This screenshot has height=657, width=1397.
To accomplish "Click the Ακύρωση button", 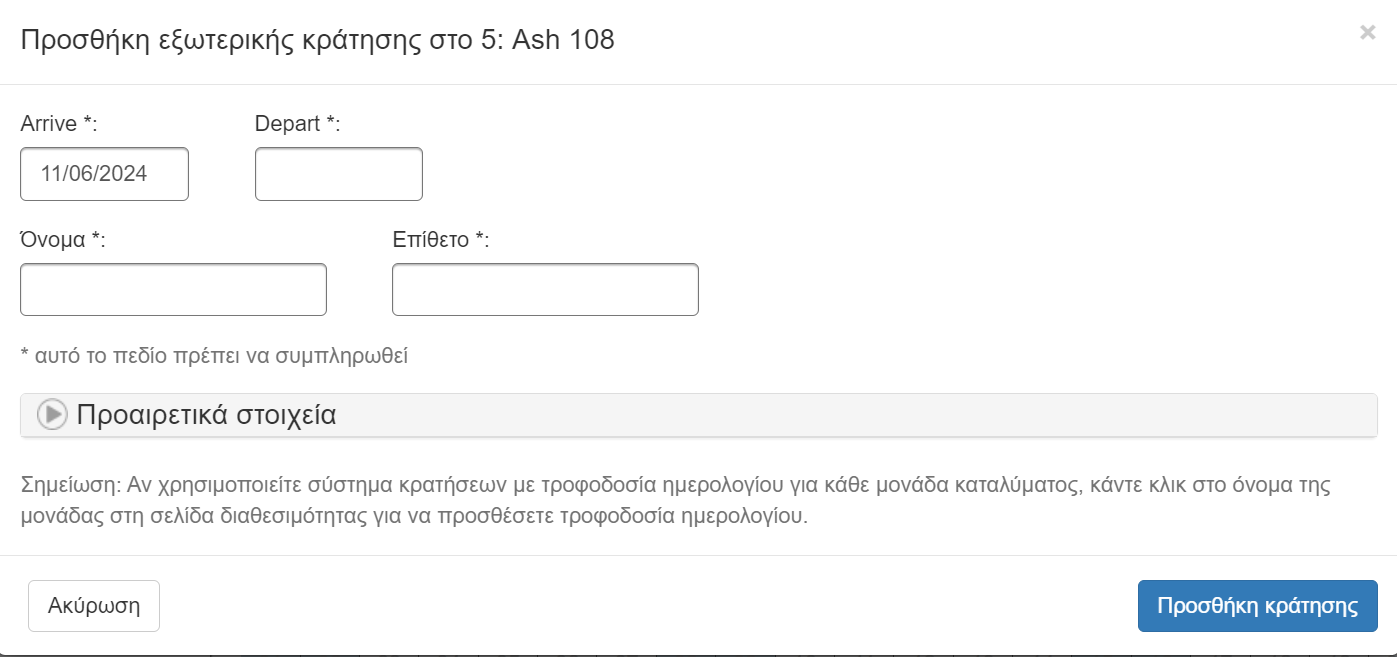I will click(94, 606).
